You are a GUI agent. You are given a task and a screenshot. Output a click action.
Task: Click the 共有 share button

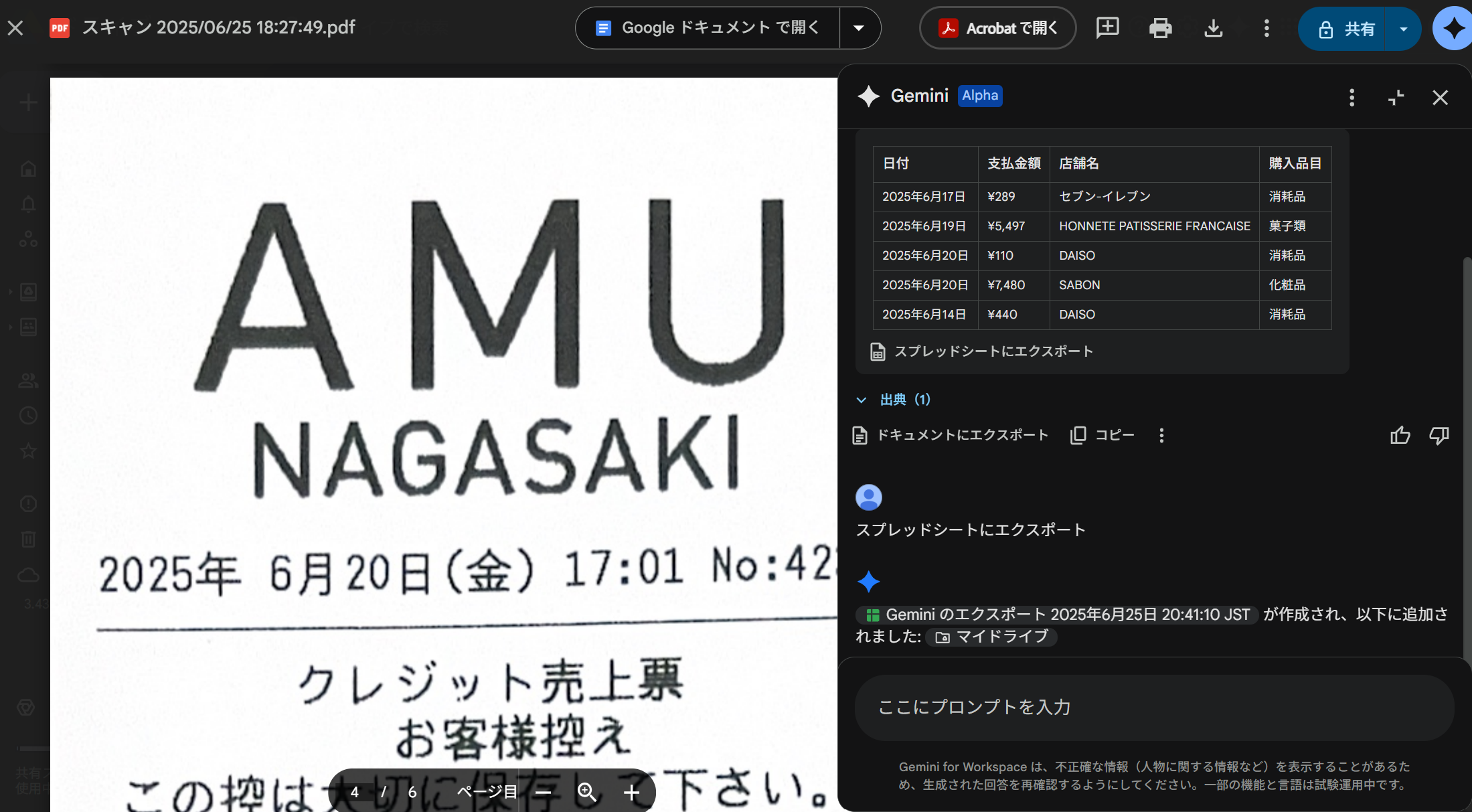[x=1341, y=29]
